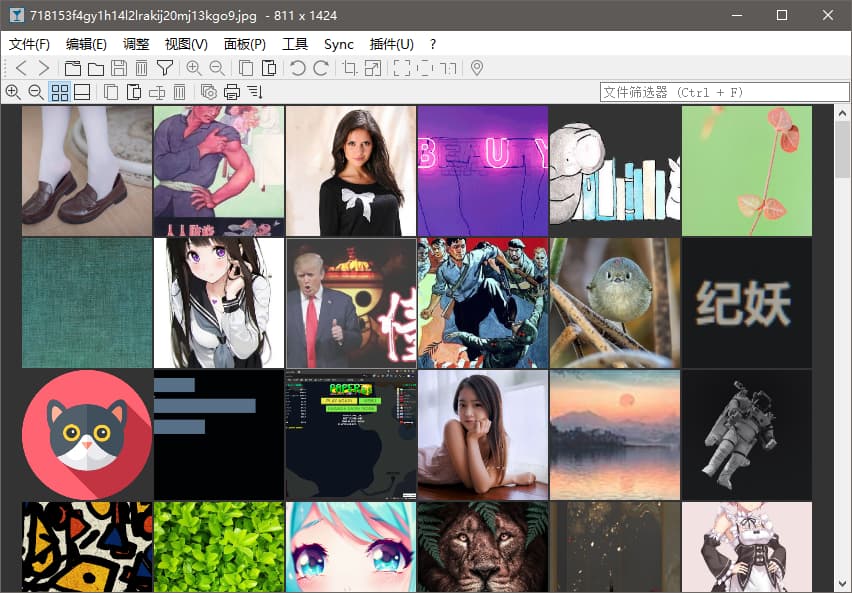Toggle the filmstrip split view button
This screenshot has height=593, width=852.
pyautogui.click(x=82, y=92)
